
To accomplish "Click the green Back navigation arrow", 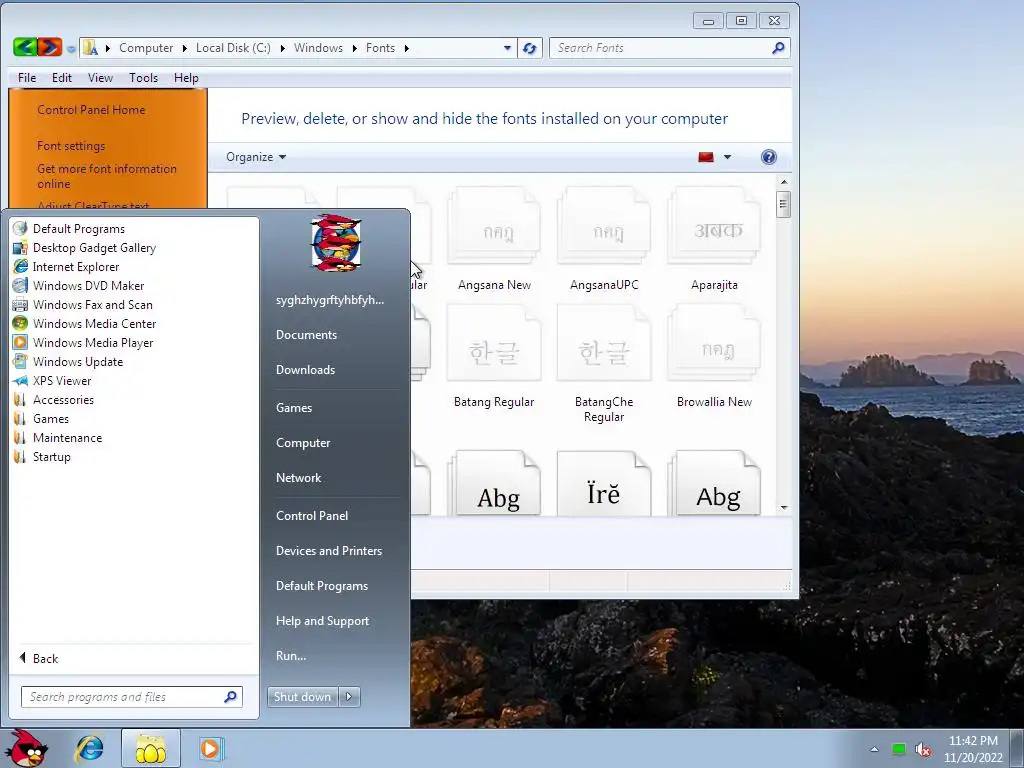I will (x=25, y=47).
